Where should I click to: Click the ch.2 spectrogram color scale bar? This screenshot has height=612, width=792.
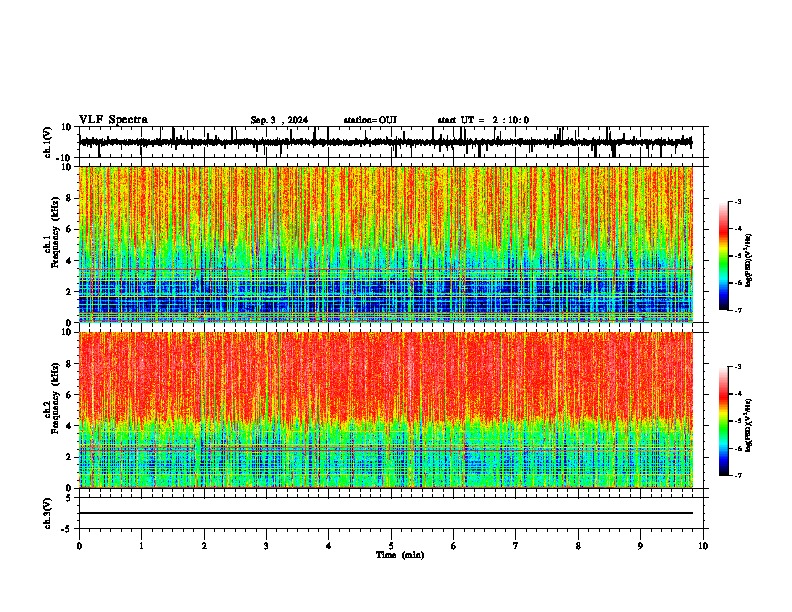[724, 421]
